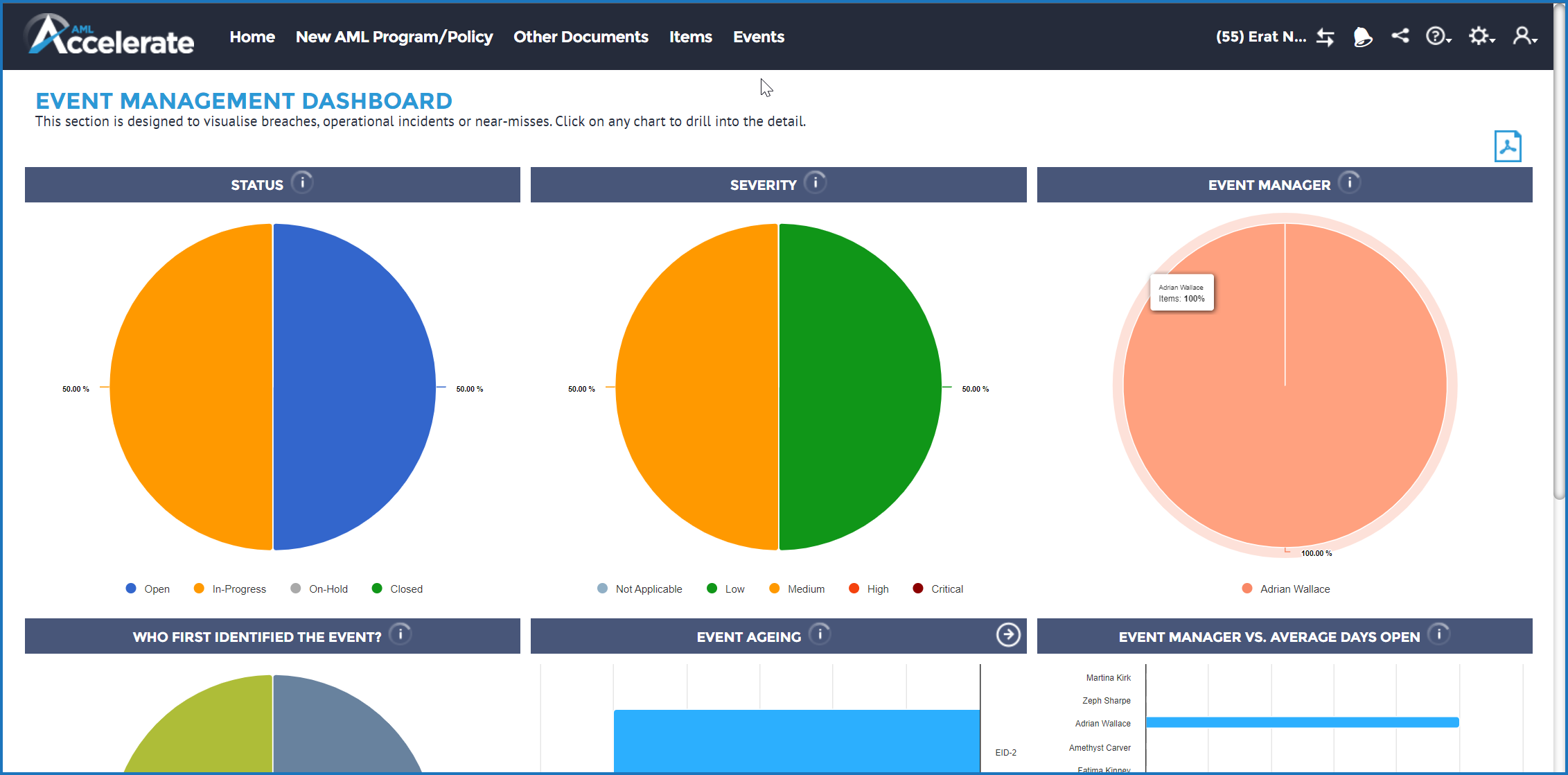The width and height of the screenshot is (1568, 775).
Task: Click the EID-2 axis label
Action: (x=1006, y=752)
